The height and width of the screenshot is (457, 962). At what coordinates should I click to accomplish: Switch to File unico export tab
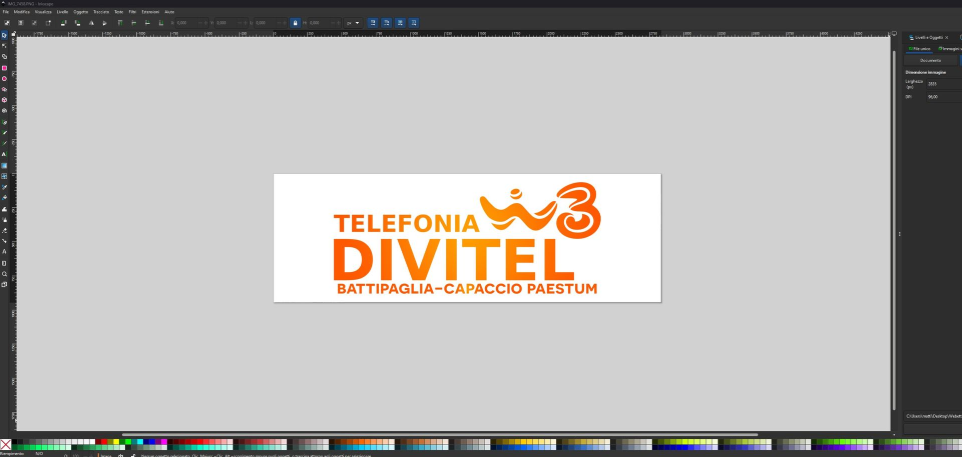tap(920, 48)
